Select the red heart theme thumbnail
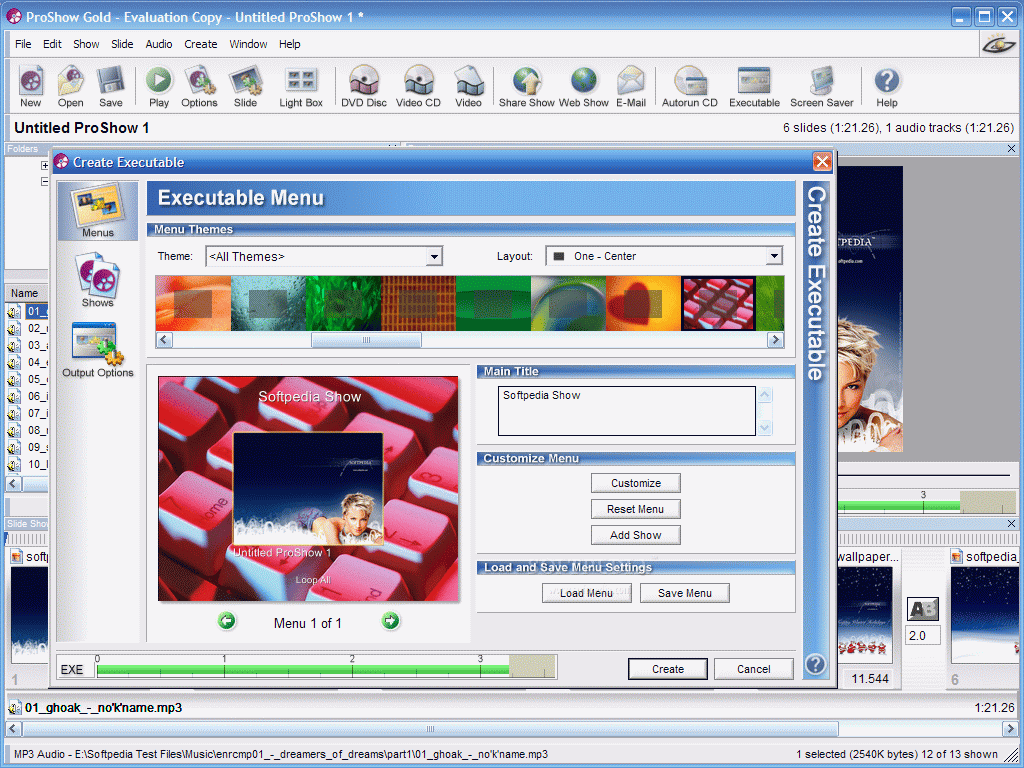1024x768 pixels. pos(643,304)
